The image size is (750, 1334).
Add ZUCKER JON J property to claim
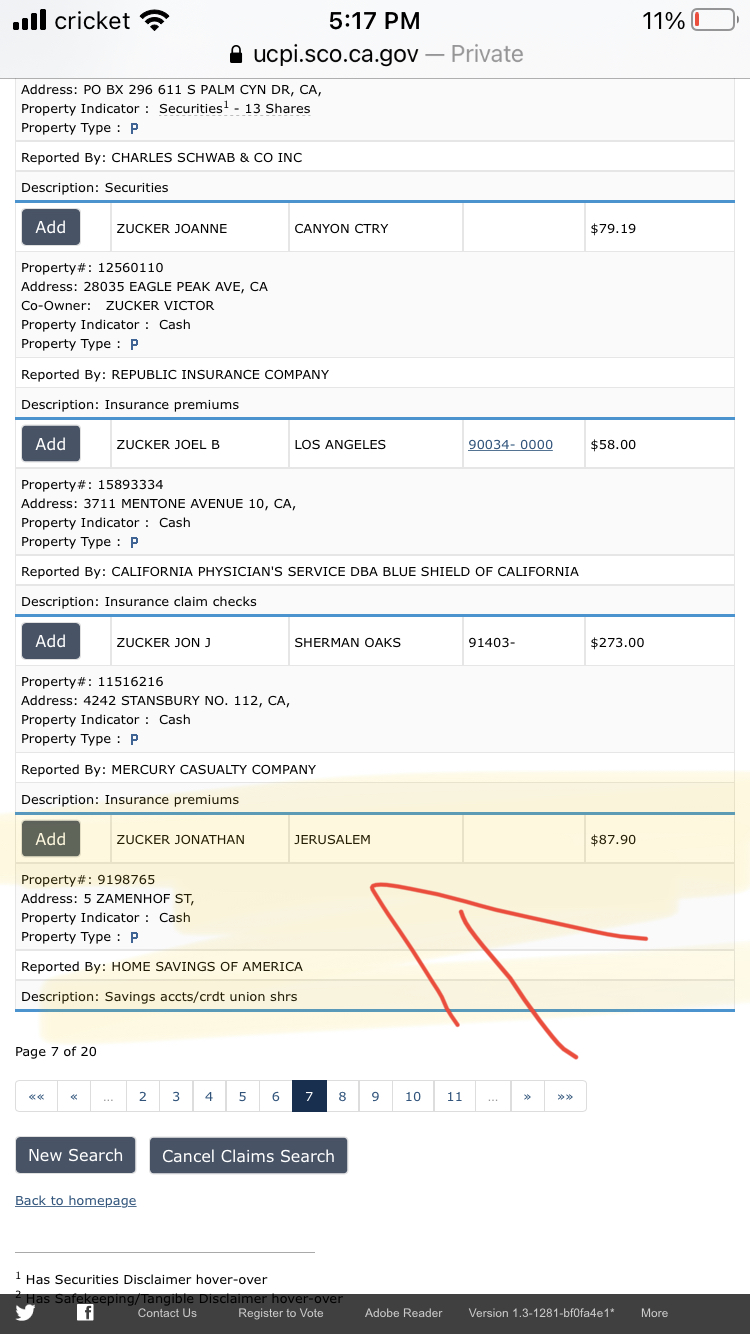(x=51, y=641)
